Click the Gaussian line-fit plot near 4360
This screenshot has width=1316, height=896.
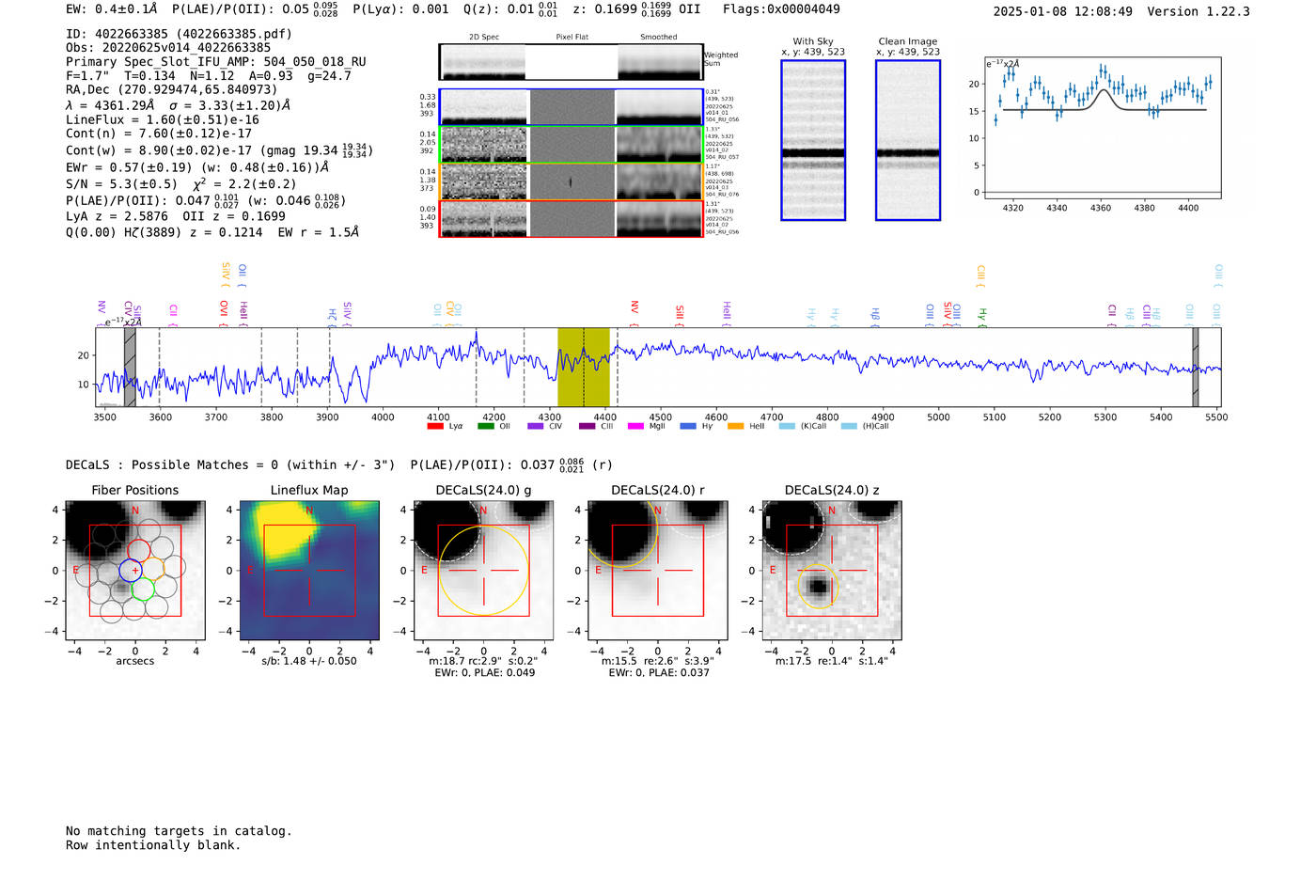tap(1102, 127)
